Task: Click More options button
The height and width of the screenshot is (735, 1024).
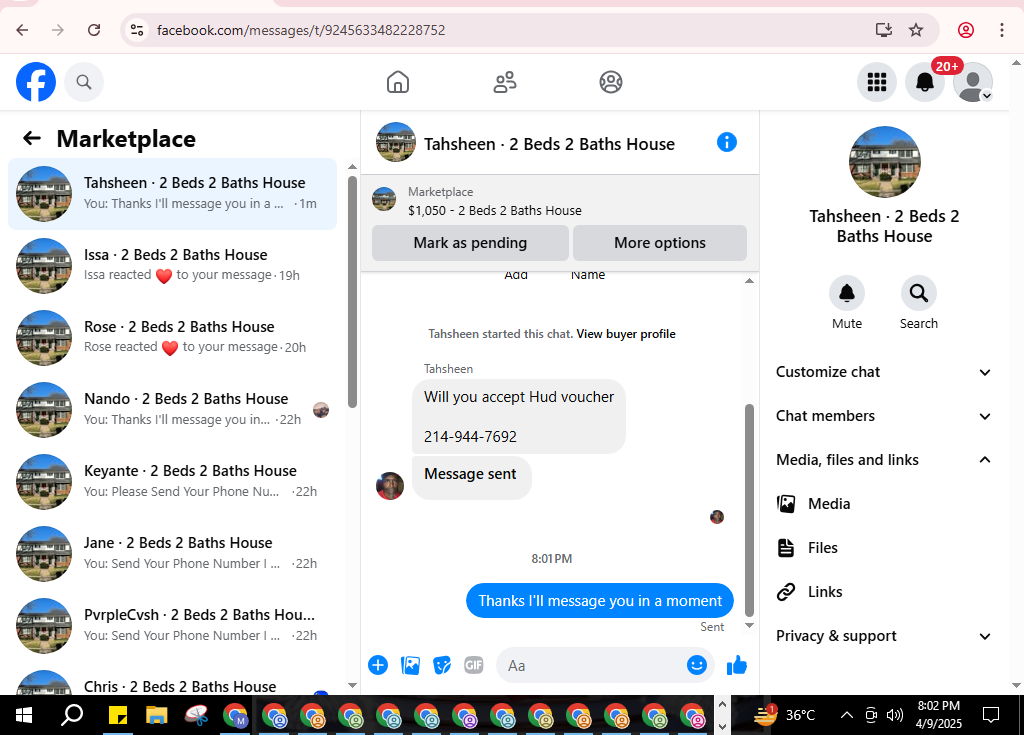Action: pos(660,243)
